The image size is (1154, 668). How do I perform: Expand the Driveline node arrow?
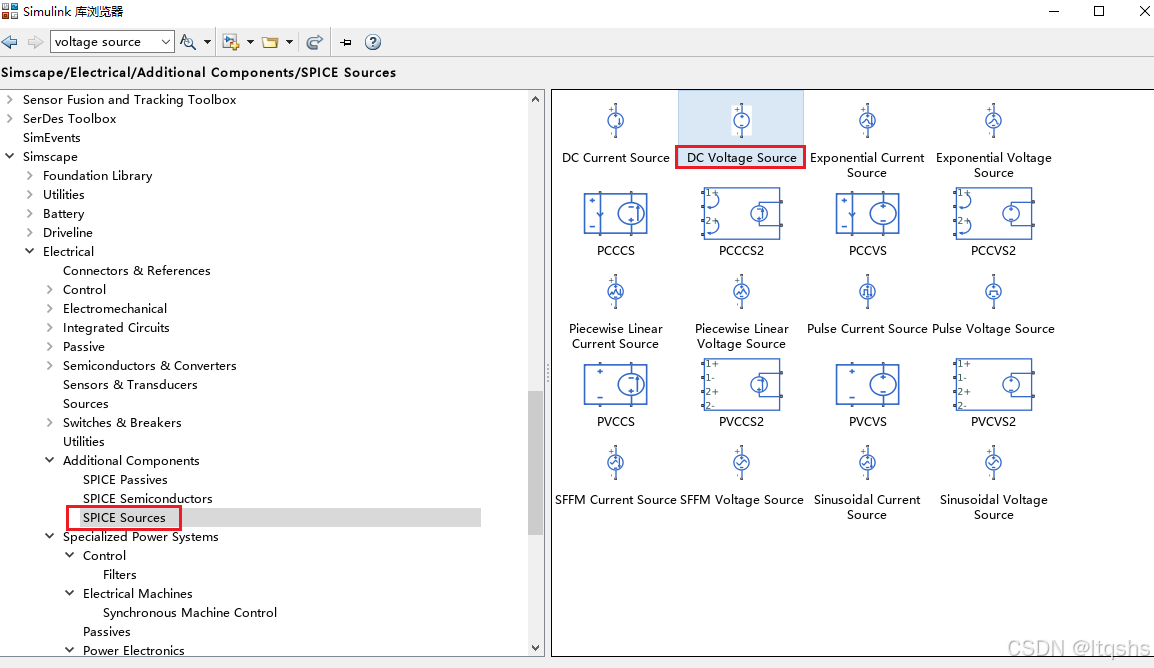click(x=29, y=232)
